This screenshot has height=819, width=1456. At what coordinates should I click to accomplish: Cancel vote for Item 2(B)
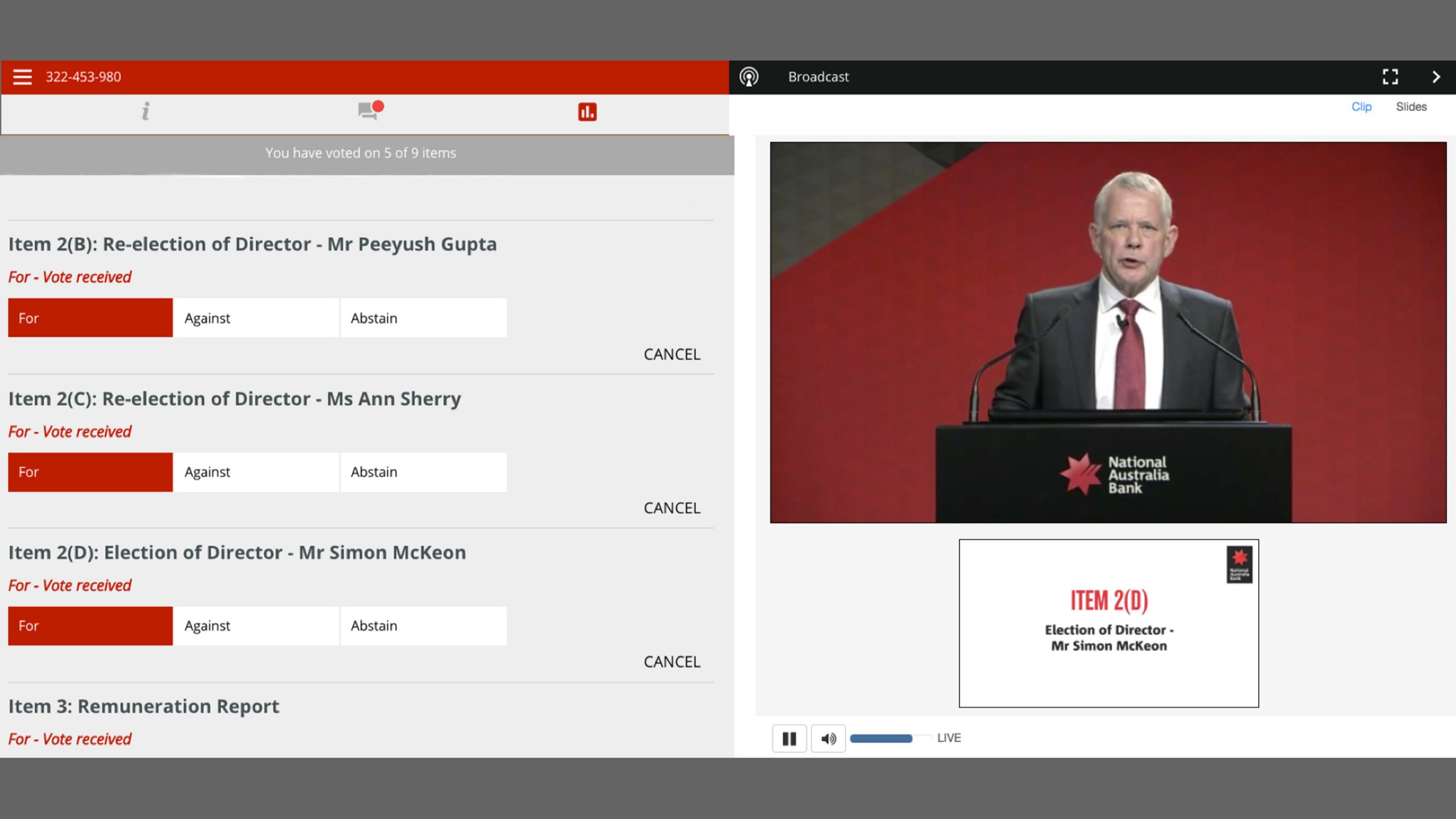coord(672,354)
